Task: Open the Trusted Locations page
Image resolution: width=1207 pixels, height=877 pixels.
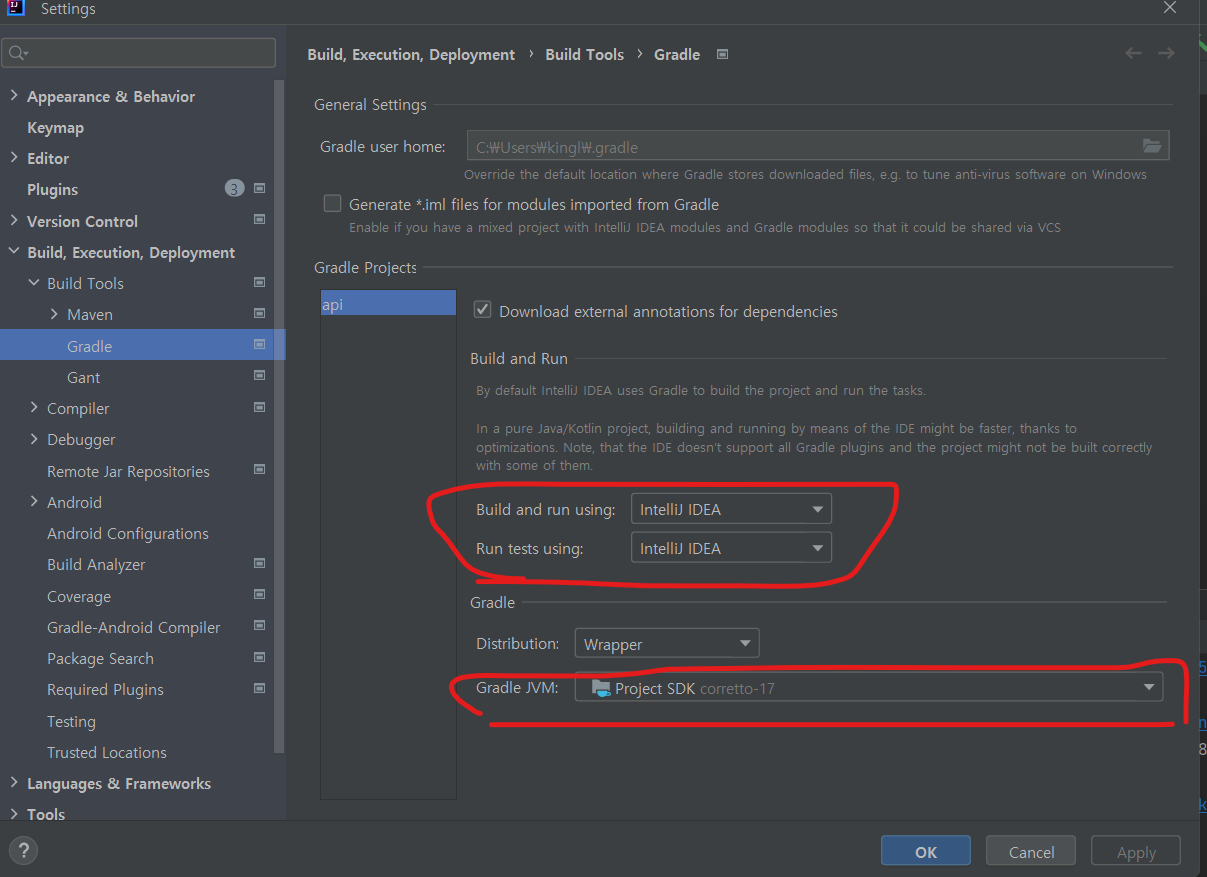Action: 107,752
